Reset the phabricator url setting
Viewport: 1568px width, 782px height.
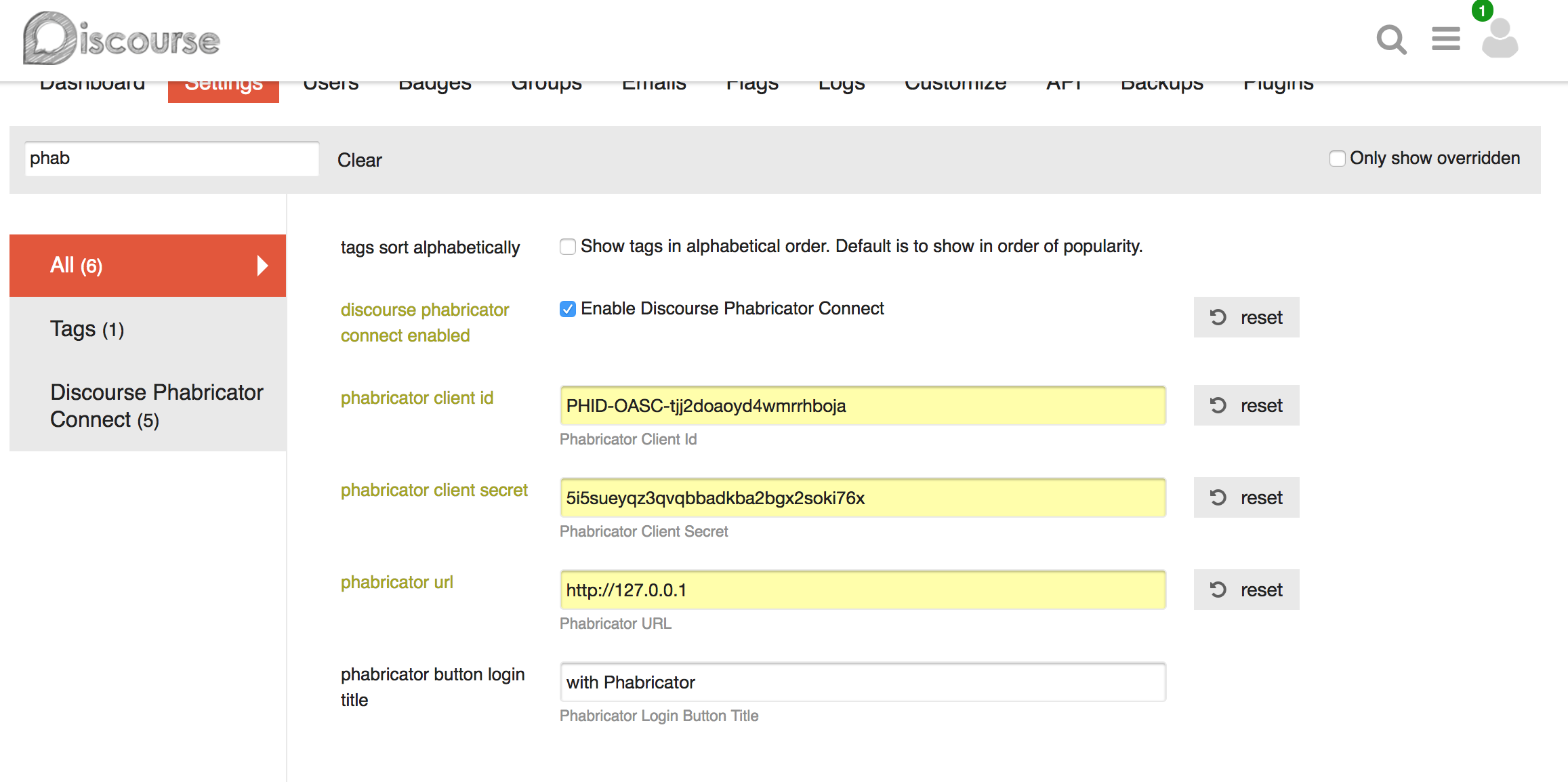click(1246, 590)
